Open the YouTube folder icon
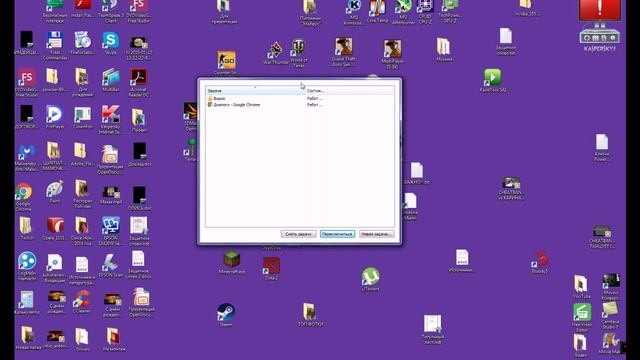This screenshot has height=360, width=640. [x=581, y=287]
